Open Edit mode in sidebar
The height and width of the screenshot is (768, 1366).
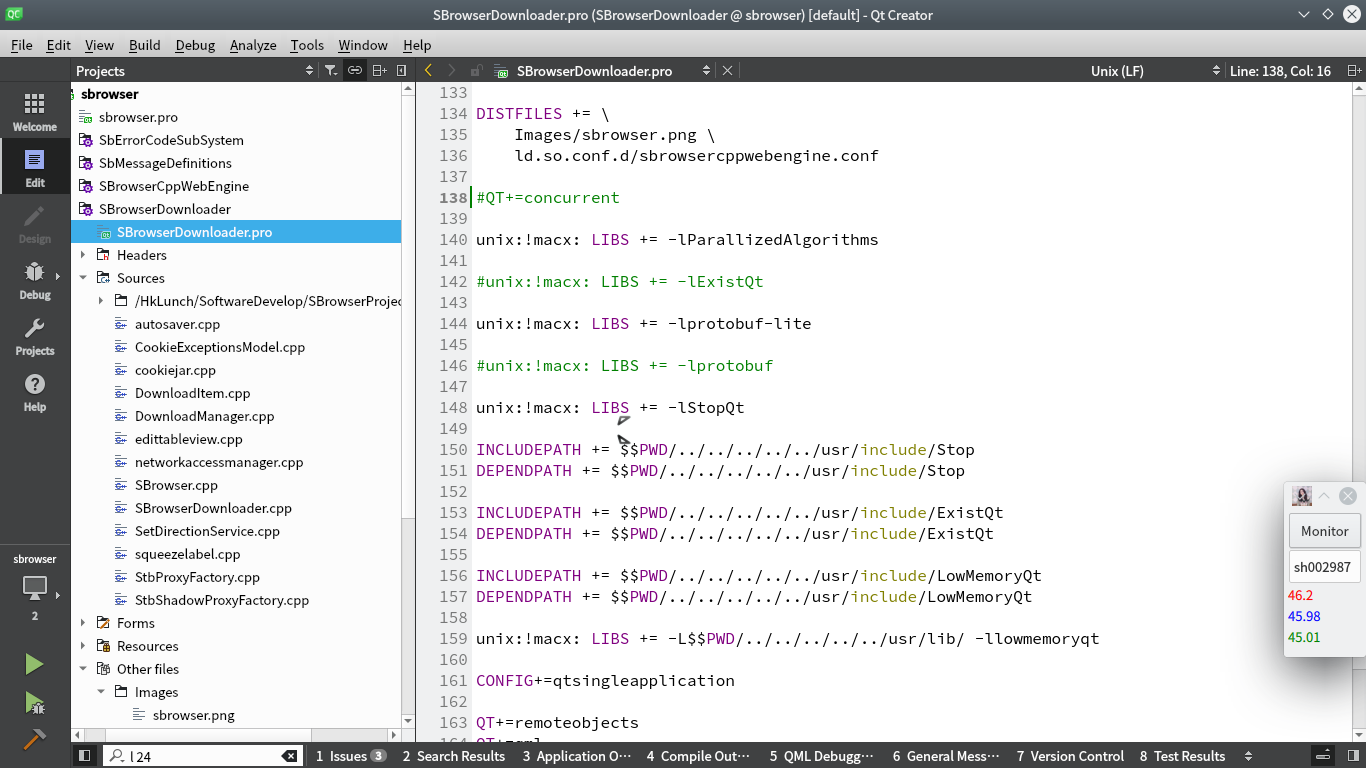tap(35, 168)
